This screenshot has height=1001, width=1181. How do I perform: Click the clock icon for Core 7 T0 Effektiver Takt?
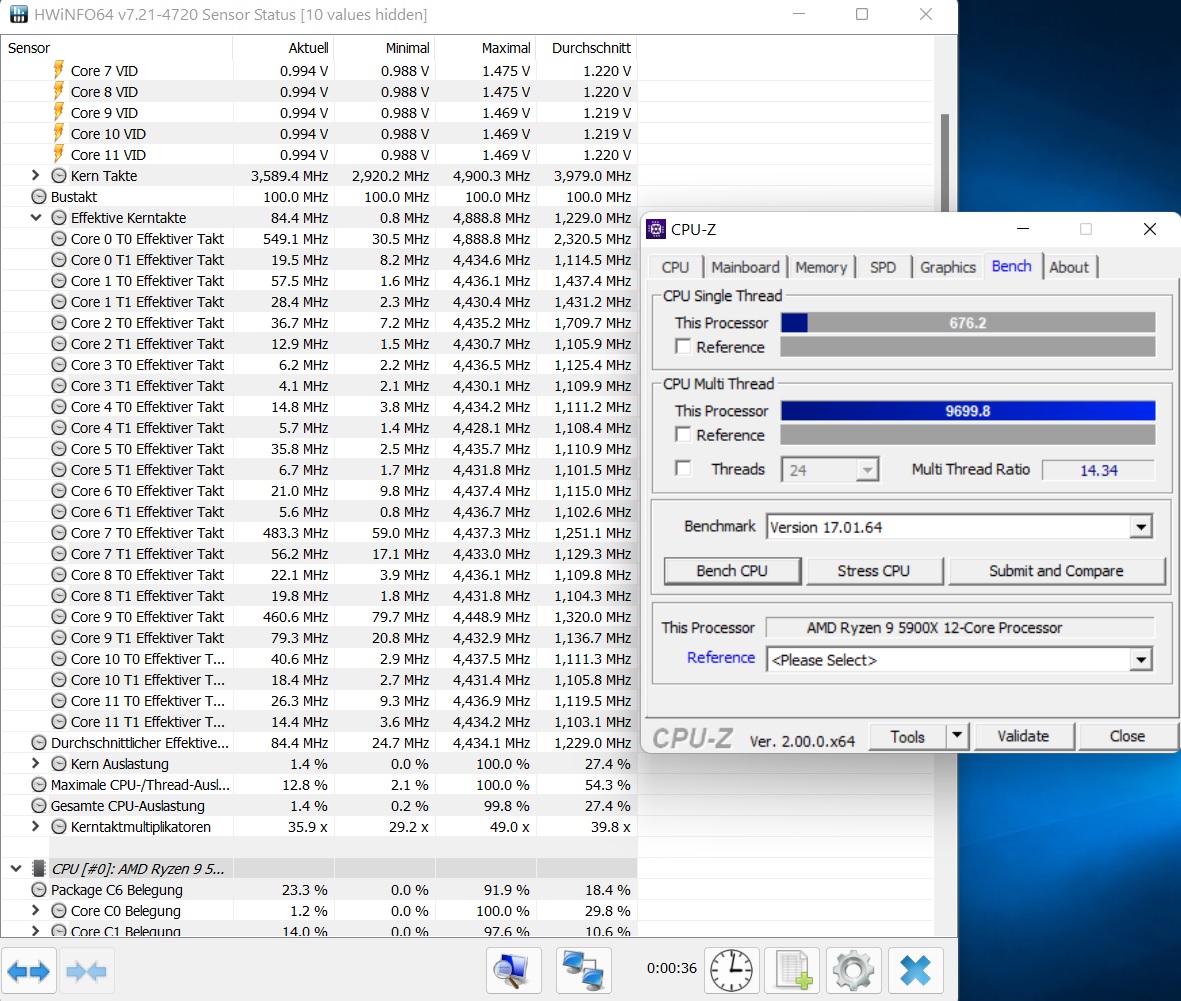tap(59, 533)
